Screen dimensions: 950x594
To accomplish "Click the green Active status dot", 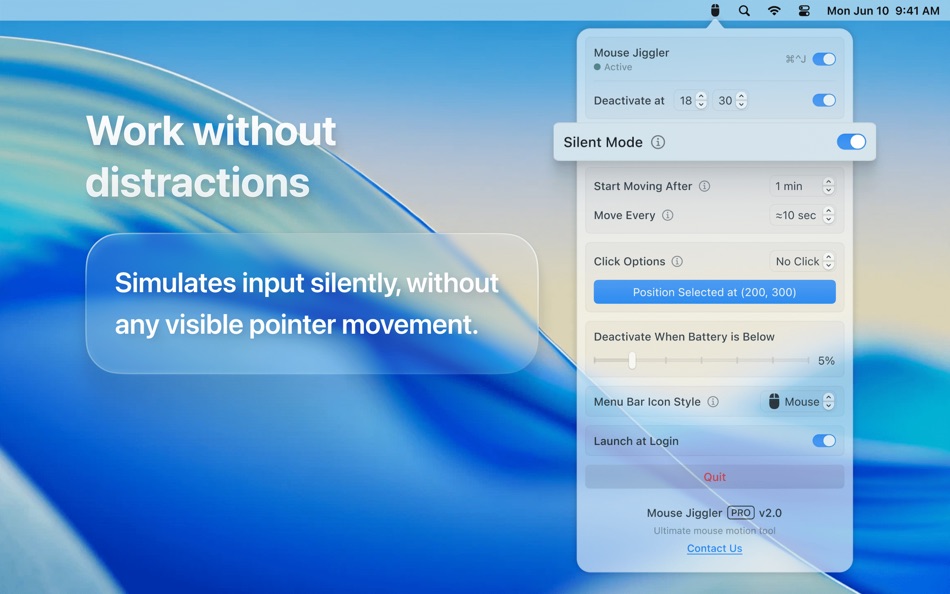I will [x=597, y=67].
